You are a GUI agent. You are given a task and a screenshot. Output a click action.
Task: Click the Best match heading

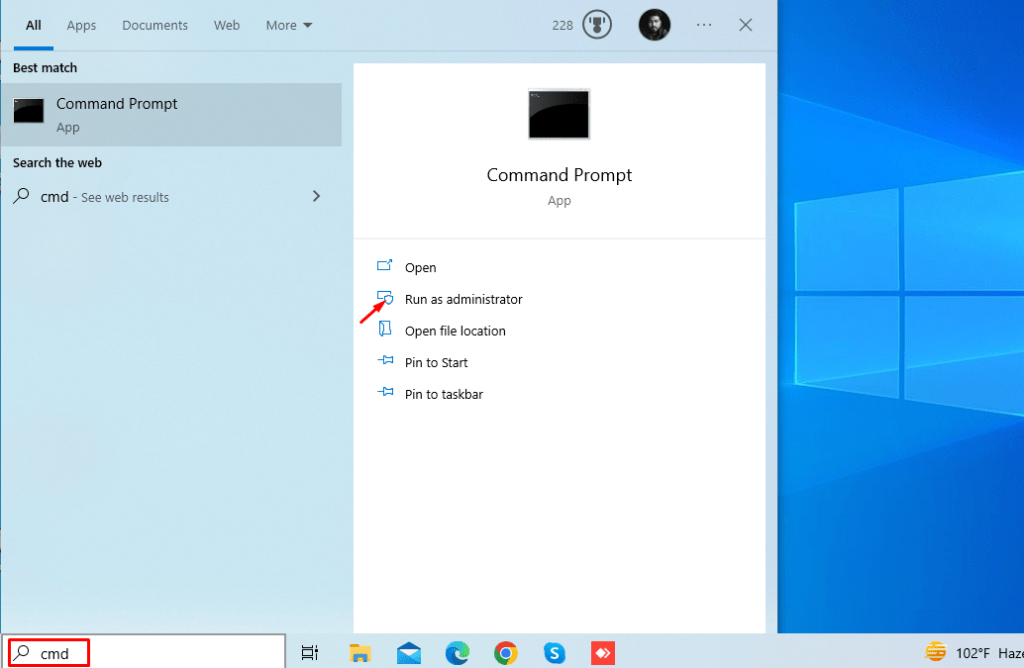tap(45, 68)
